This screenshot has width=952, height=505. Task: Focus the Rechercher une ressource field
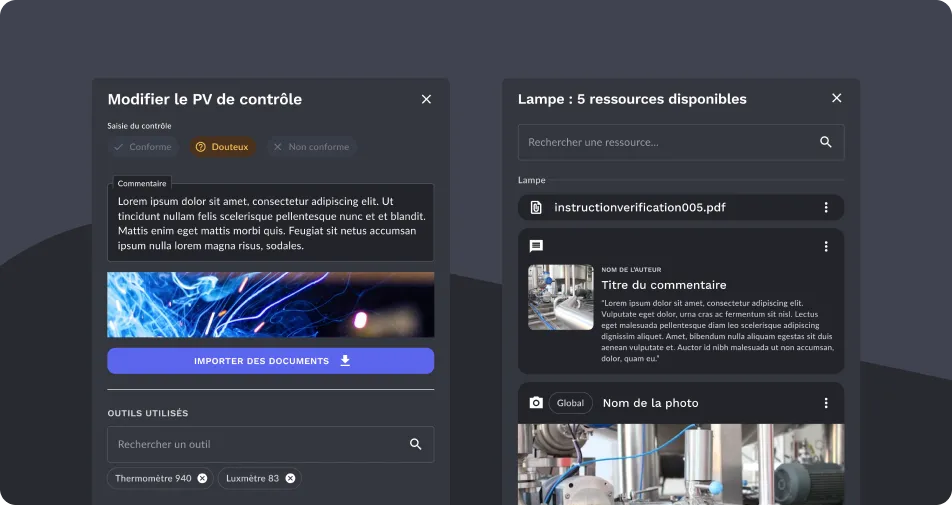(x=681, y=142)
